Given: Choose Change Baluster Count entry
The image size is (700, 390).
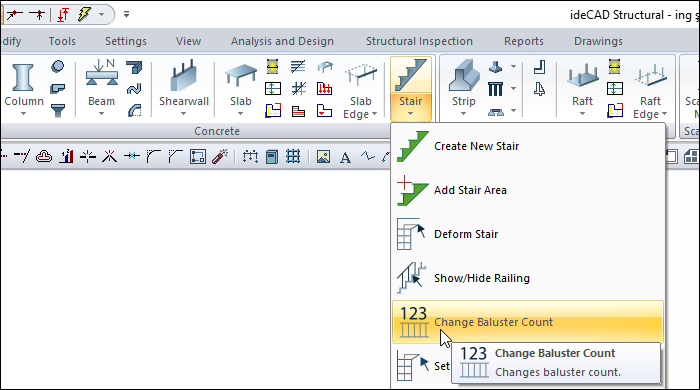Looking at the screenshot, I should 527,322.
